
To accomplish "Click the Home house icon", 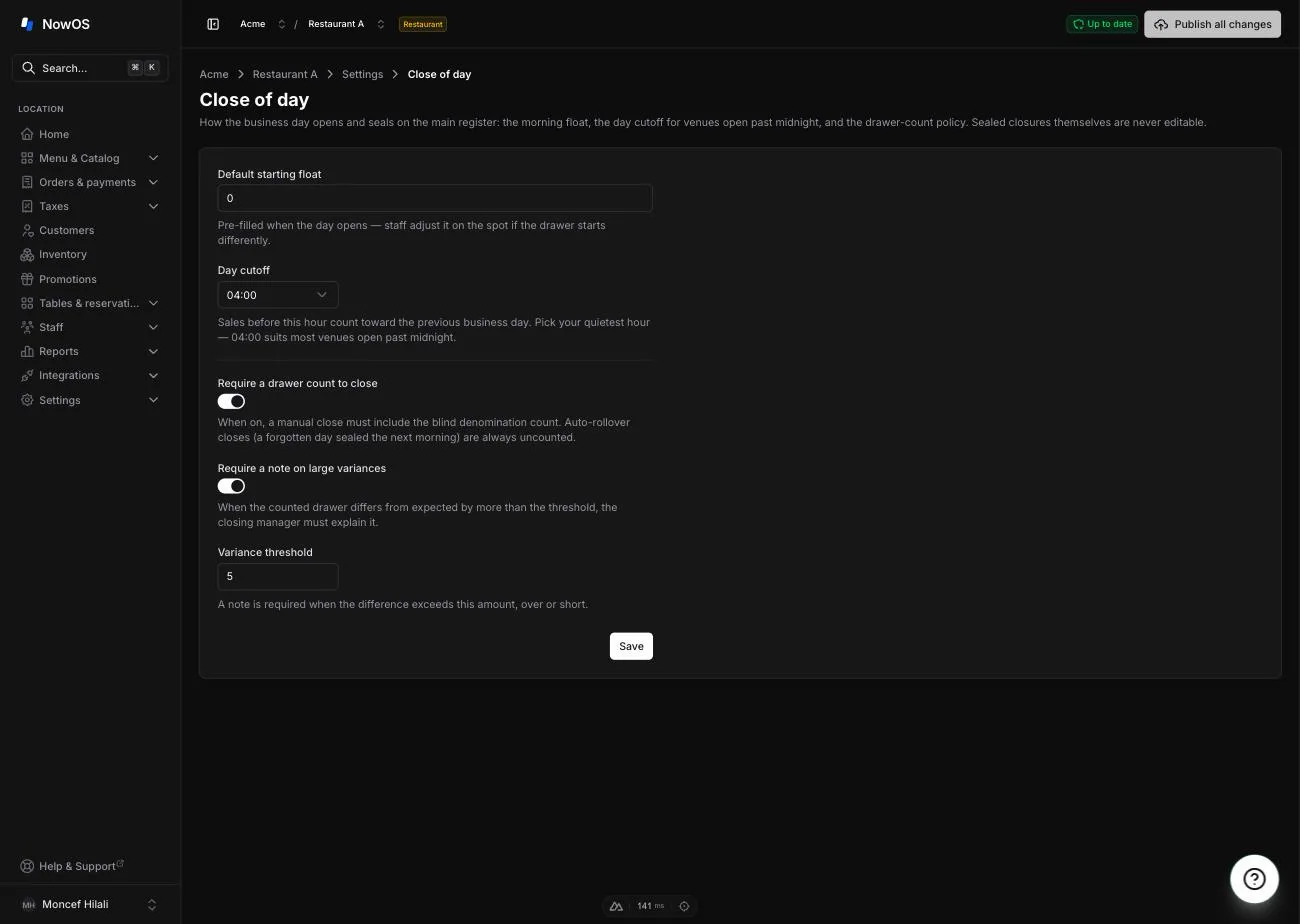I will point(27,134).
